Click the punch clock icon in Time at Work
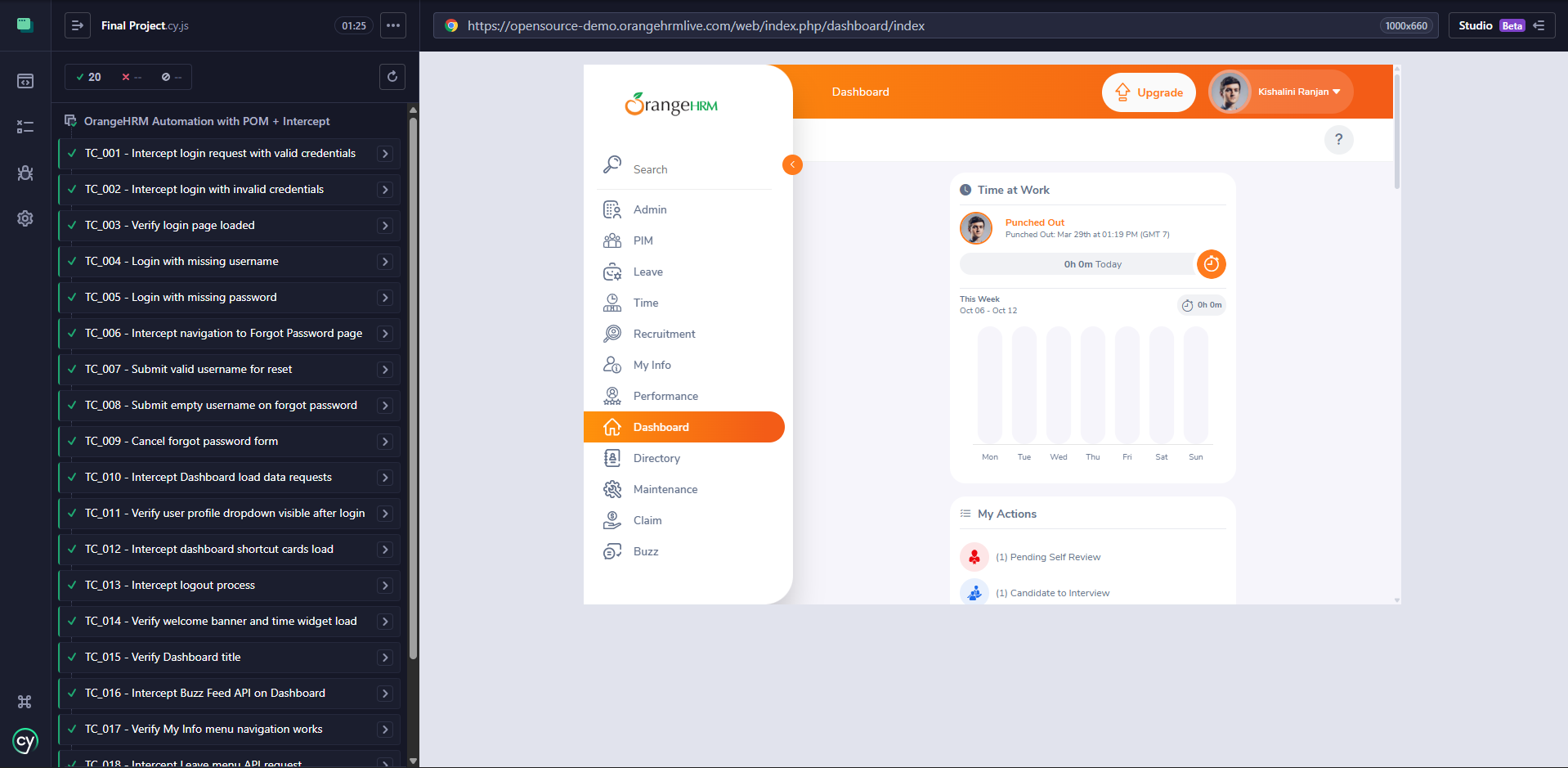 coord(1211,263)
